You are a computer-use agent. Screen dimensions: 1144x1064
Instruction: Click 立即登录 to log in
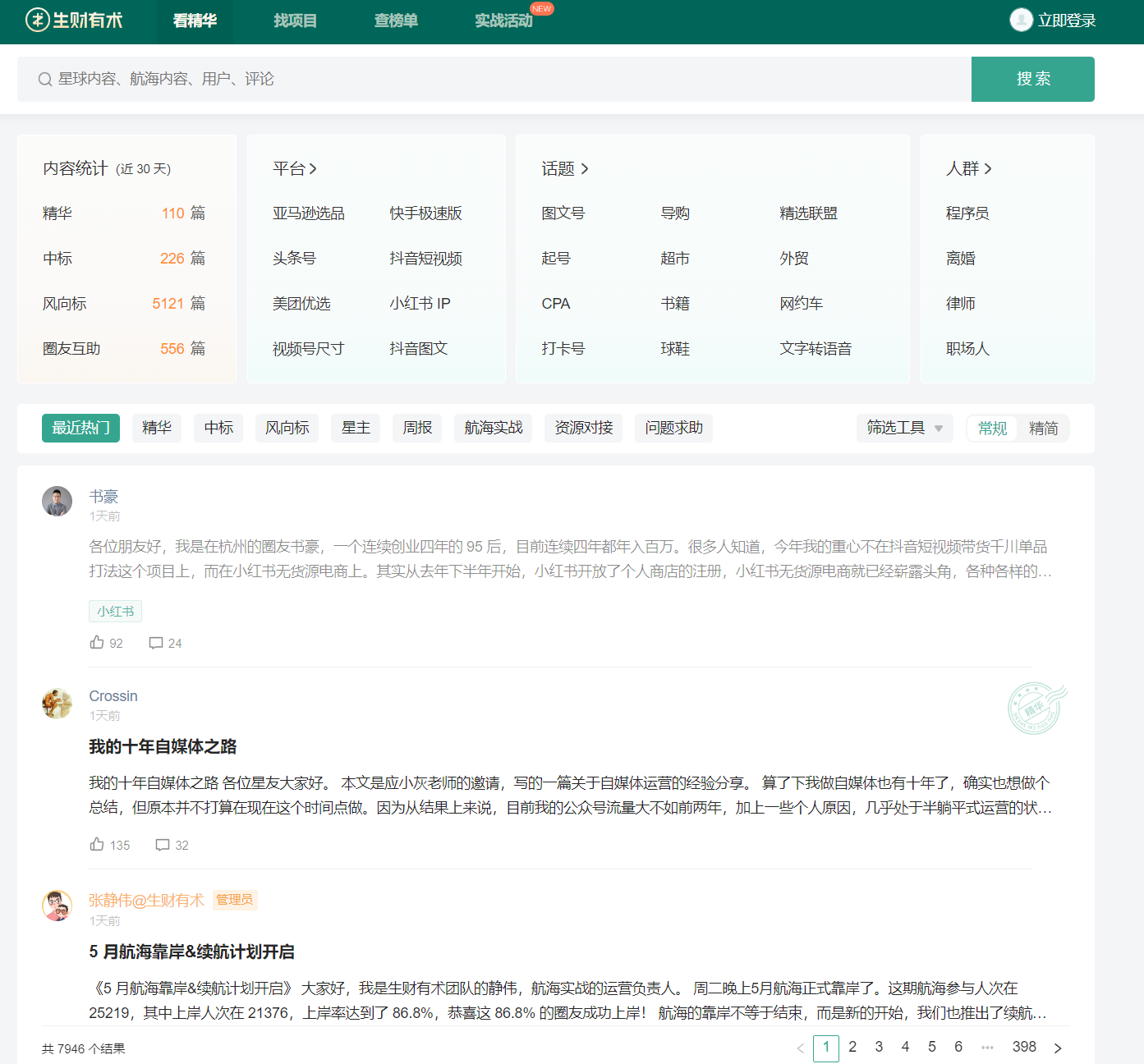tap(1067, 21)
